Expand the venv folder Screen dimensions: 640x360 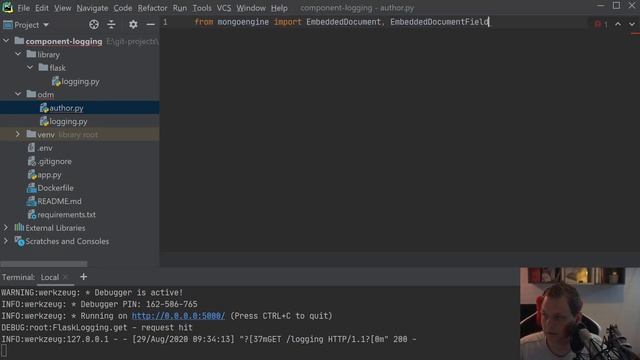(18, 134)
